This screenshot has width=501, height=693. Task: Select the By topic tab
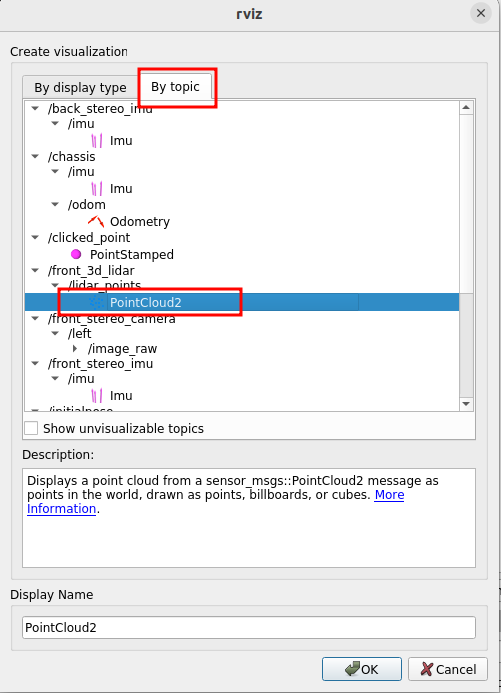[x=175, y=86]
